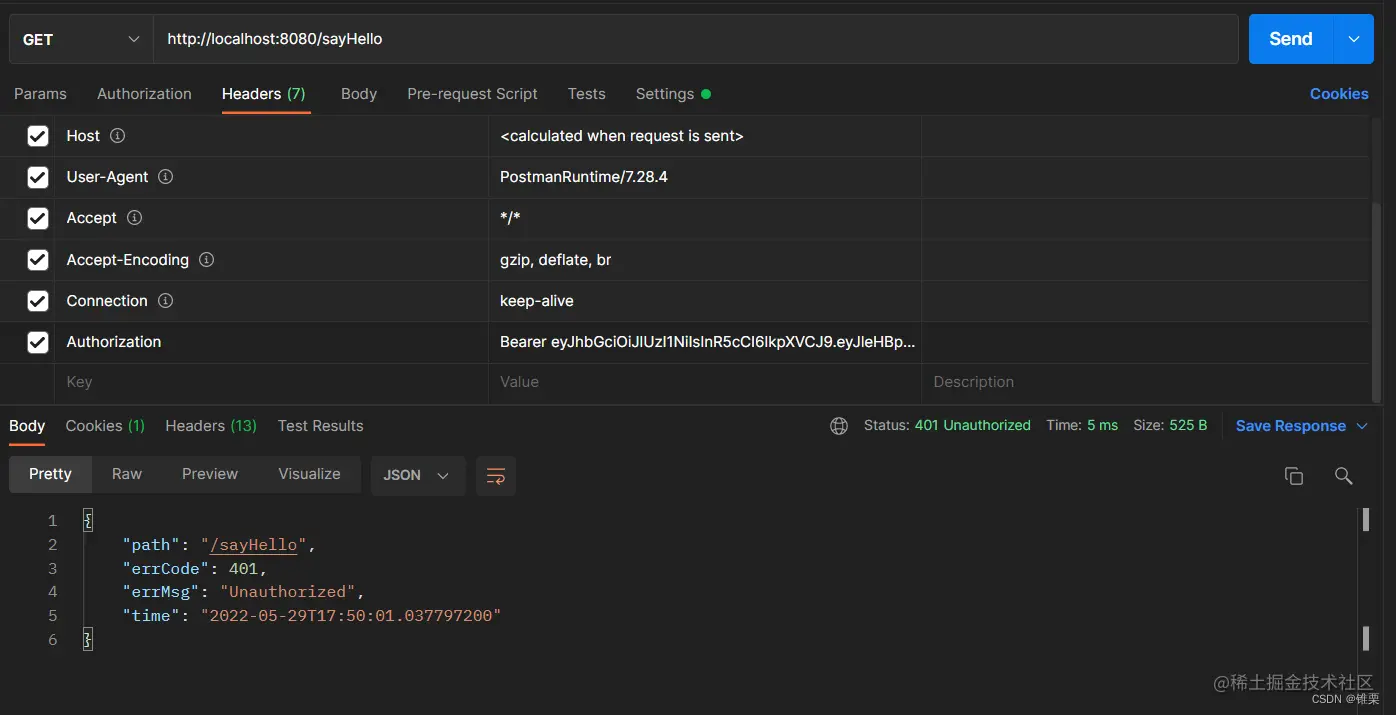Click the request URL input field
The image size is (1396, 715).
(x=696, y=39)
